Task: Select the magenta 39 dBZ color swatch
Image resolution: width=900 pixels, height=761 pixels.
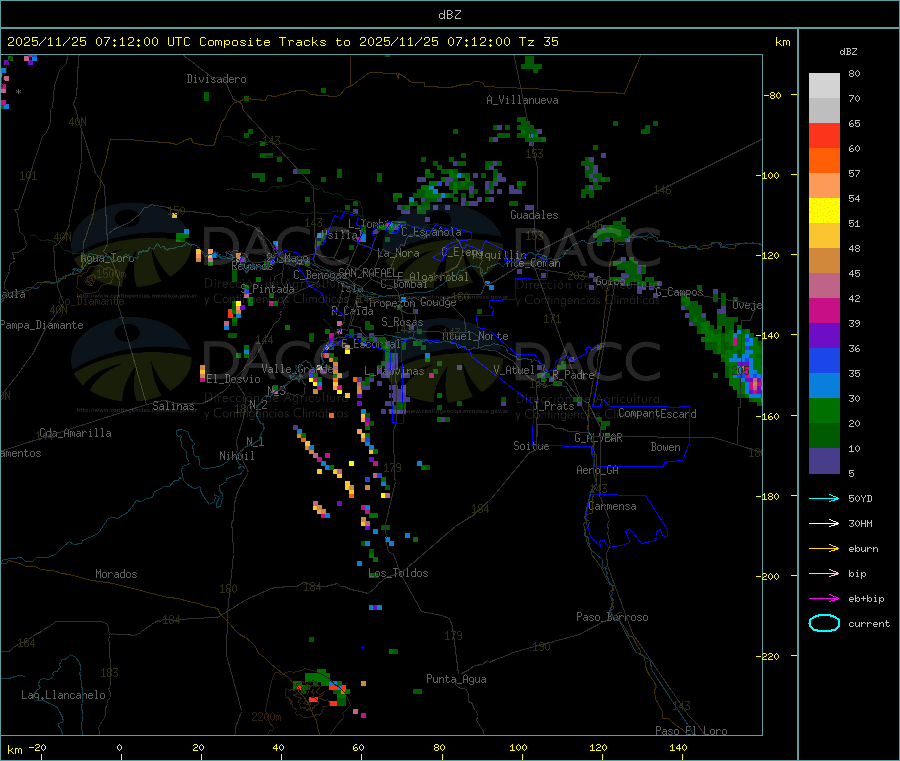Action: click(824, 310)
